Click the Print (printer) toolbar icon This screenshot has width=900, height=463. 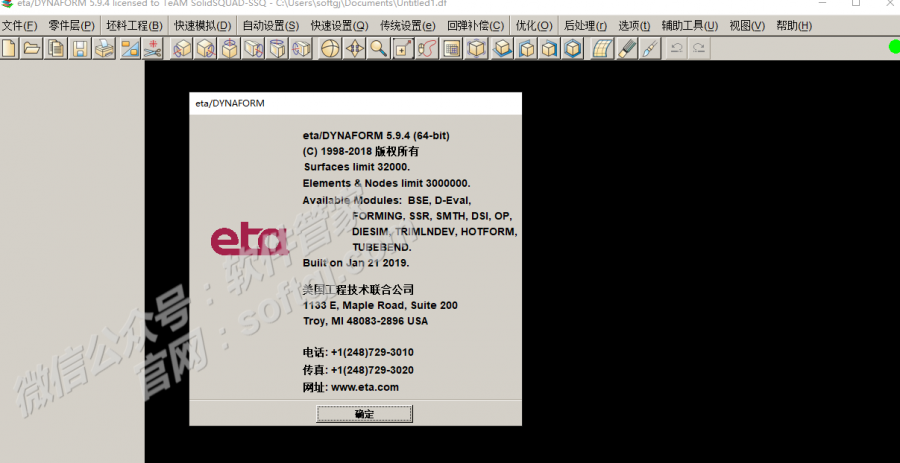click(104, 49)
